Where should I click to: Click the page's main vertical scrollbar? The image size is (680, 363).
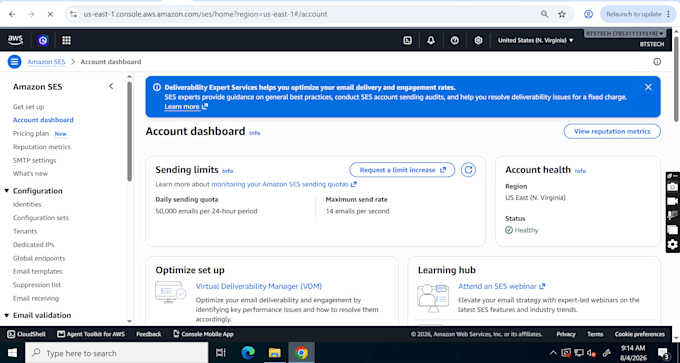(677, 78)
